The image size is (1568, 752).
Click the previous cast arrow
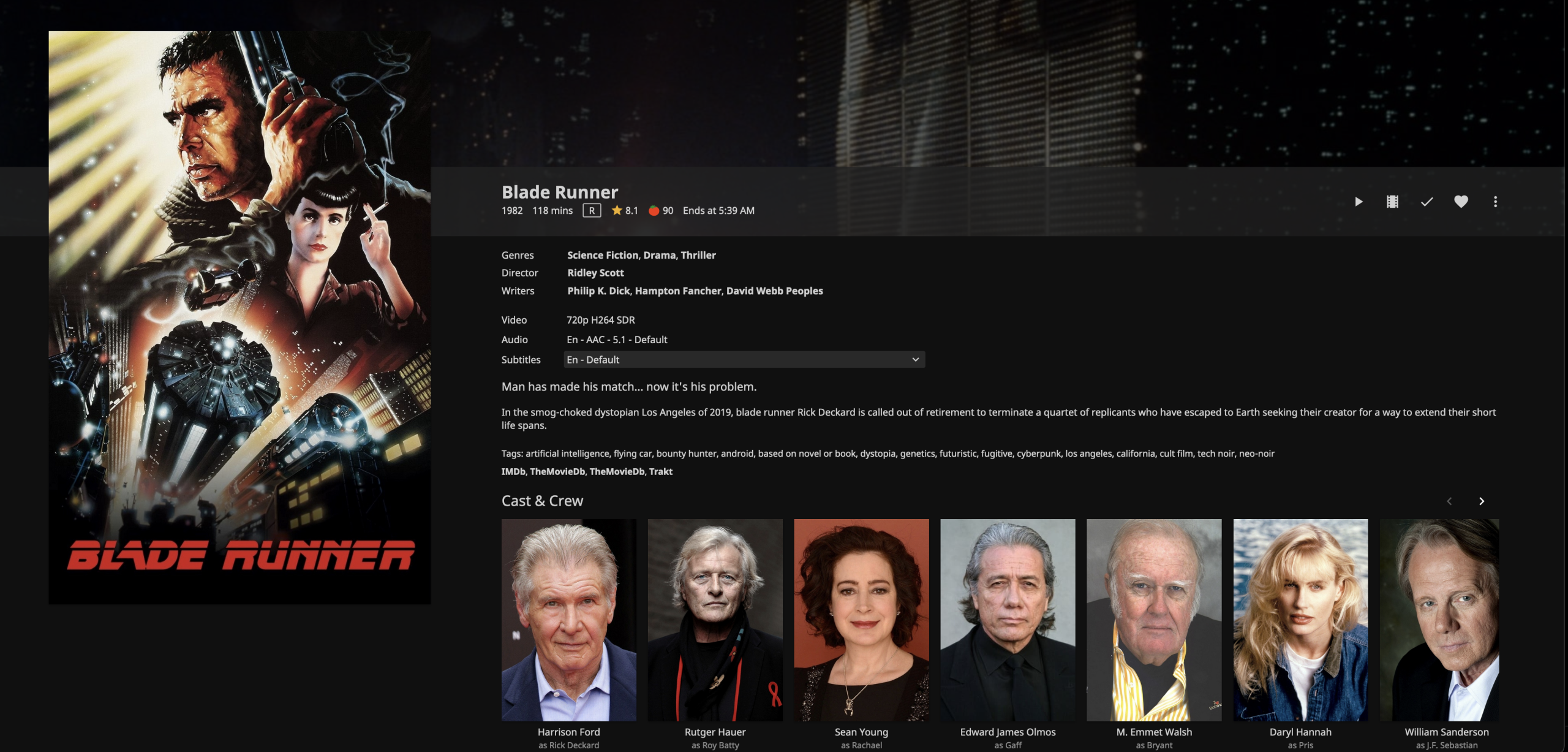pos(1449,501)
